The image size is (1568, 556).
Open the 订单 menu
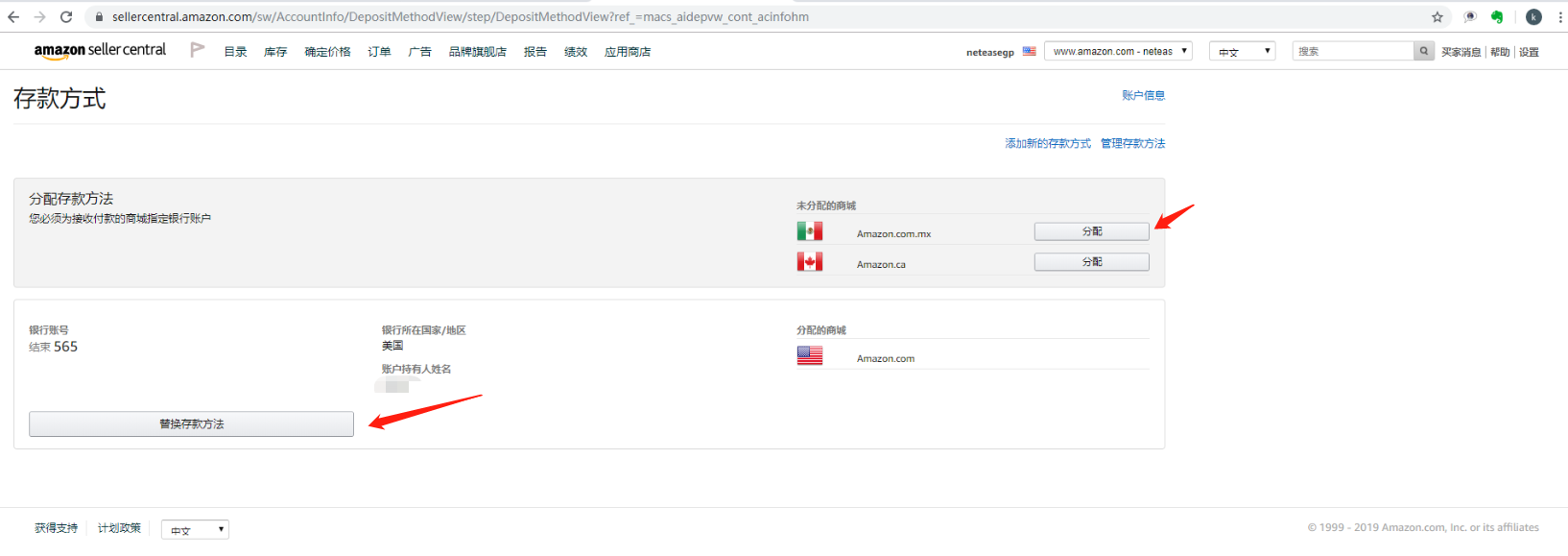(x=379, y=52)
